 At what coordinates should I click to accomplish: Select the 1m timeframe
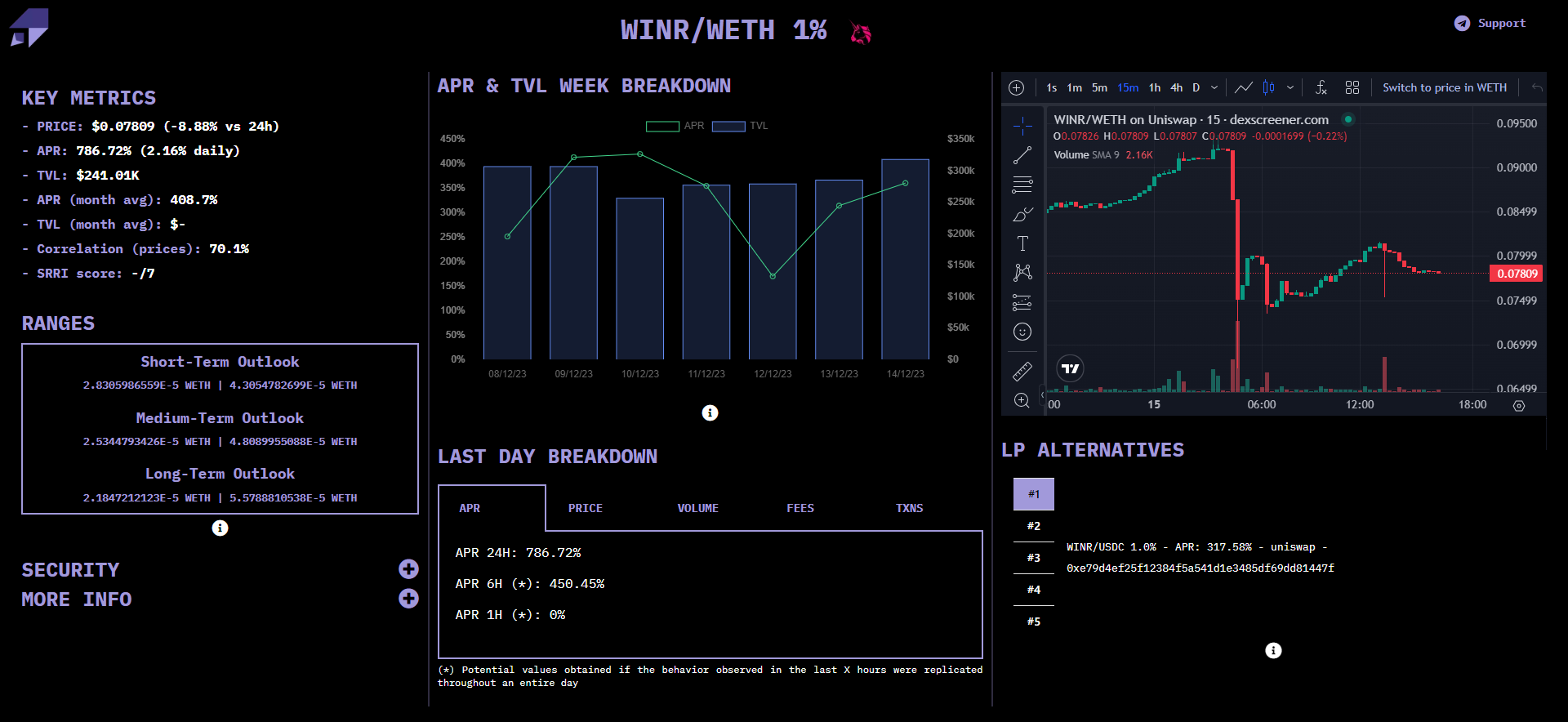coord(1074,87)
